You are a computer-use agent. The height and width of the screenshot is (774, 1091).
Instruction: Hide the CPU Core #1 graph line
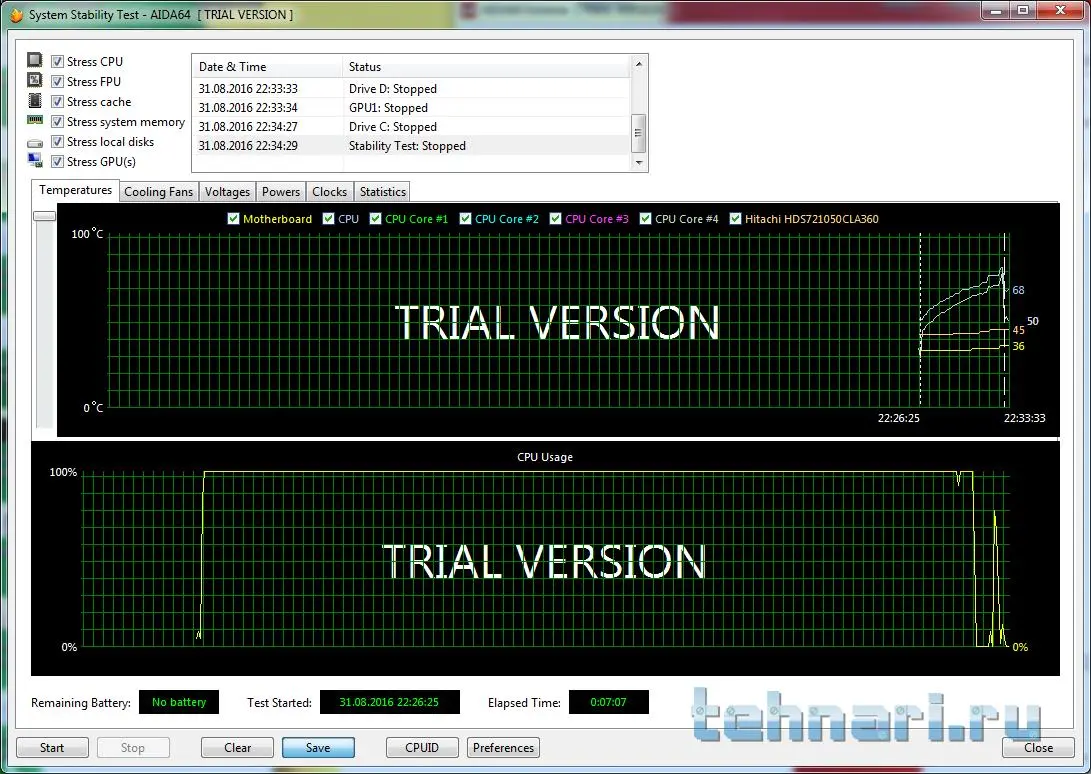[376, 219]
